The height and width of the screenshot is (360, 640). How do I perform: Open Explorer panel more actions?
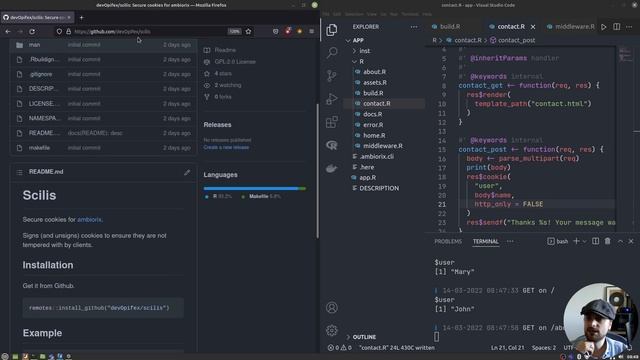[x=414, y=27]
